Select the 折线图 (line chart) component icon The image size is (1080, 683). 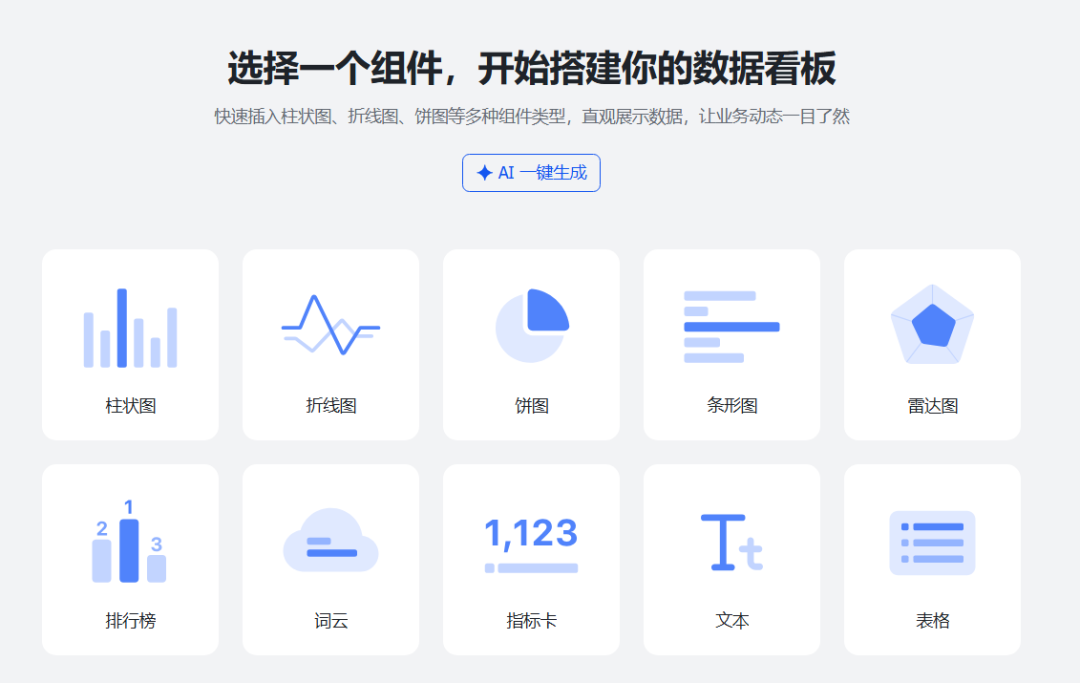point(331,325)
